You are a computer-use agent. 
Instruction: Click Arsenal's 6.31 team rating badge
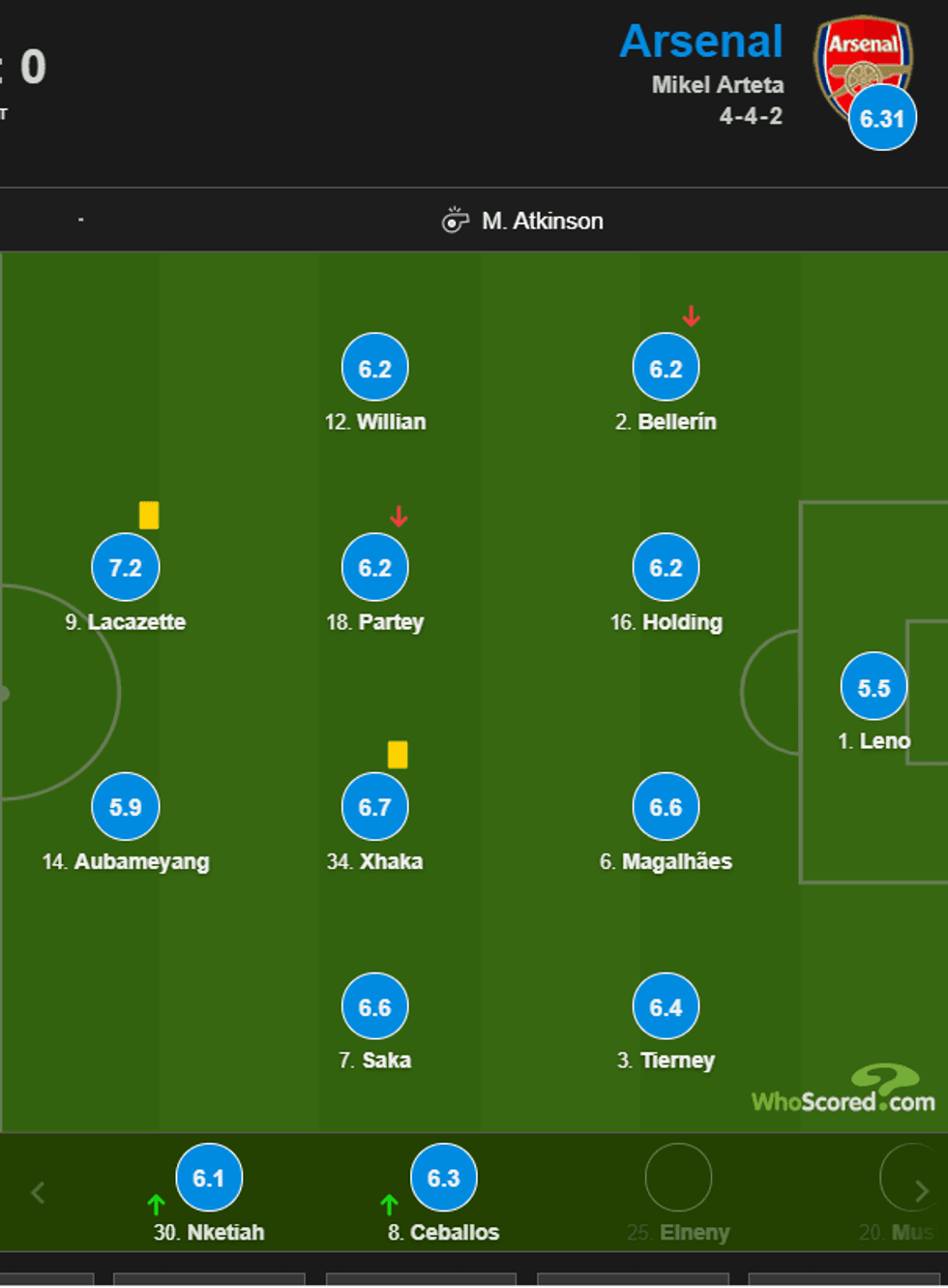(x=882, y=119)
